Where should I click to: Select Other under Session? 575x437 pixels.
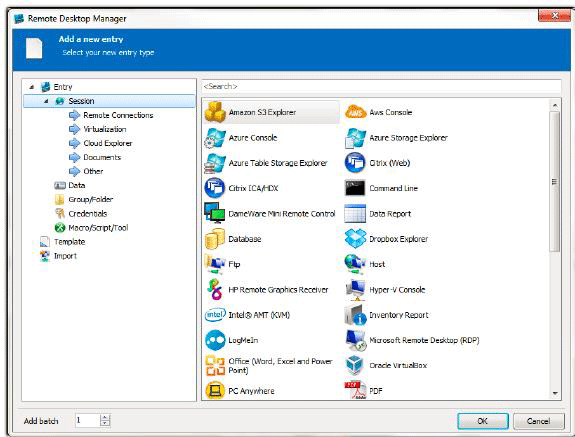(93, 171)
